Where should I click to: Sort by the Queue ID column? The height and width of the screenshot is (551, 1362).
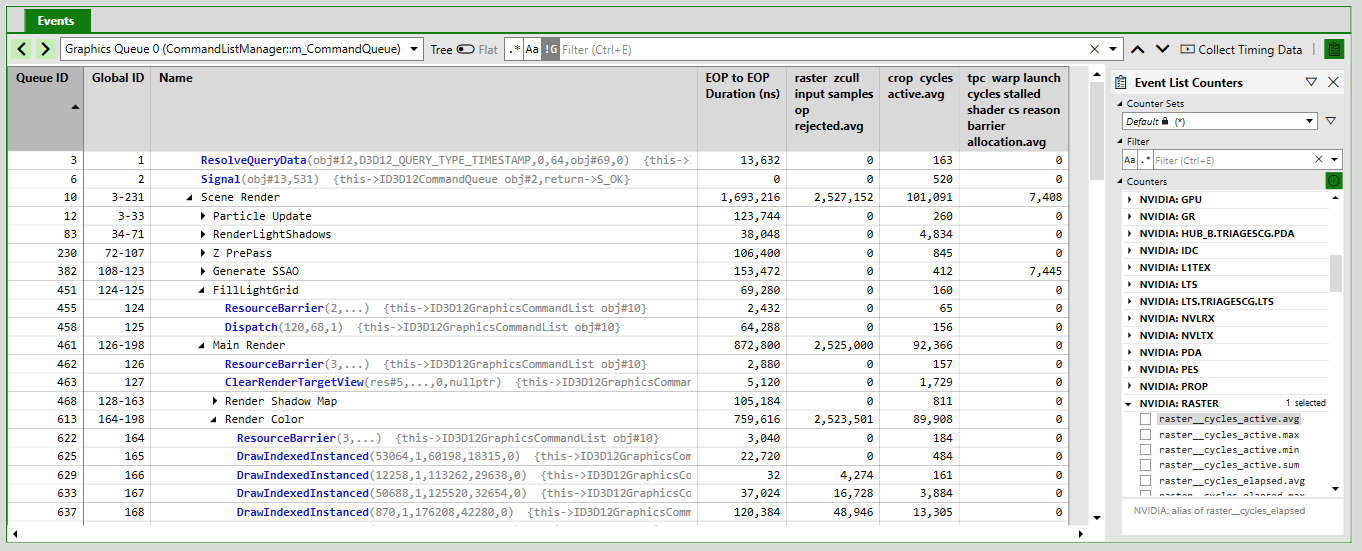click(x=45, y=108)
